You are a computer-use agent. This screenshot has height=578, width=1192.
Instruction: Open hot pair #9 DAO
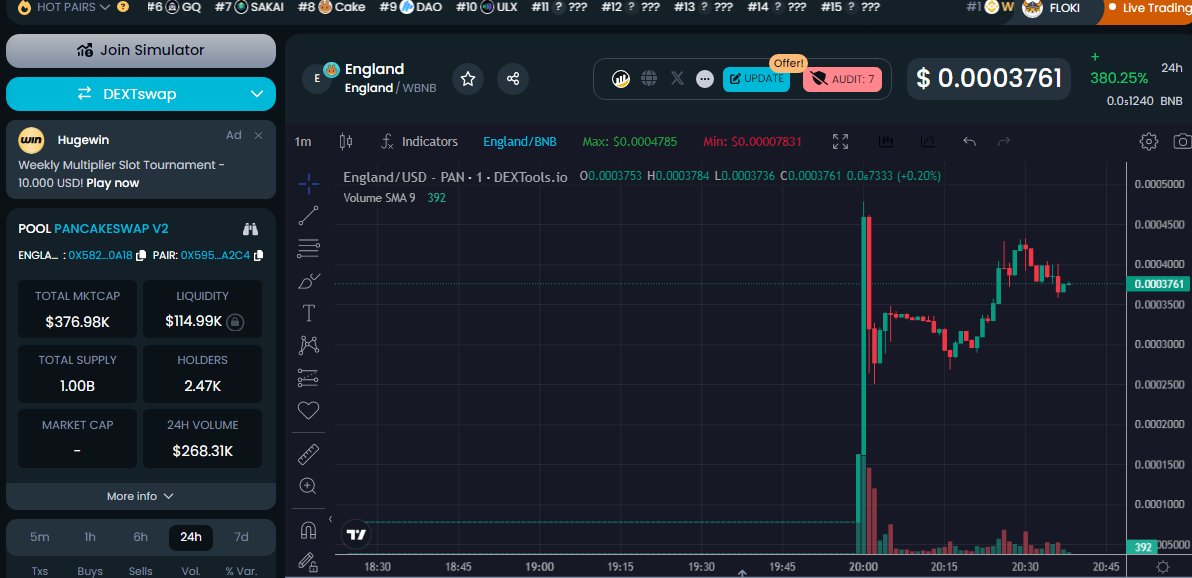pos(411,7)
